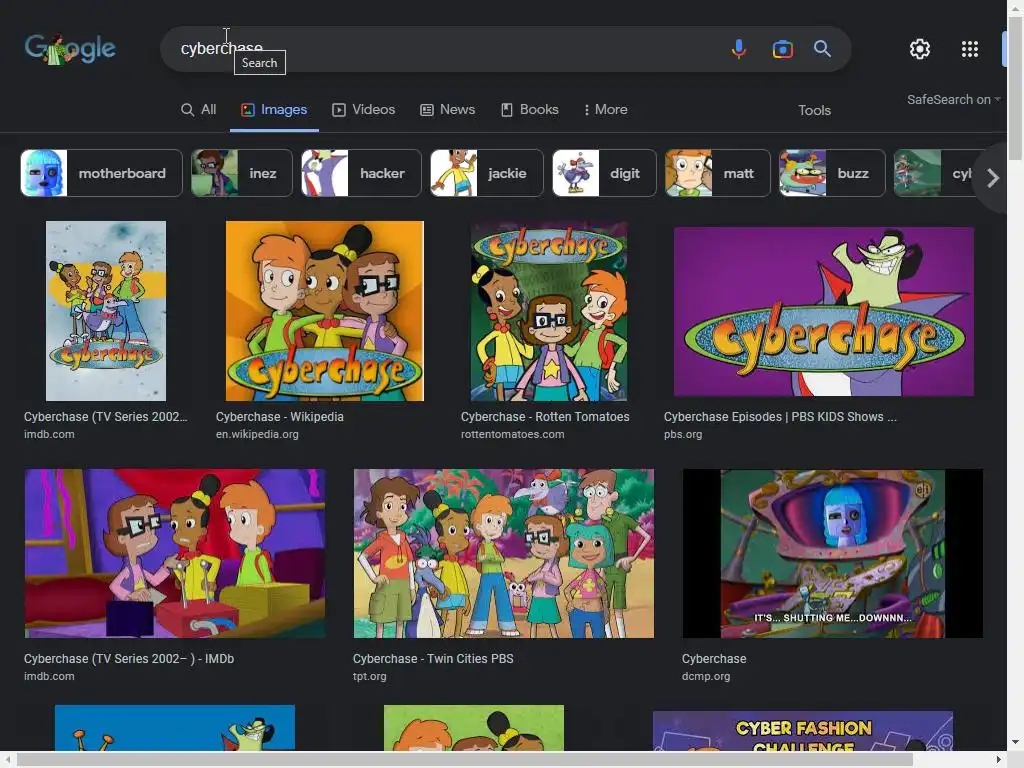Open the Cyber Fashion Challenge thumbnail

click(803, 731)
